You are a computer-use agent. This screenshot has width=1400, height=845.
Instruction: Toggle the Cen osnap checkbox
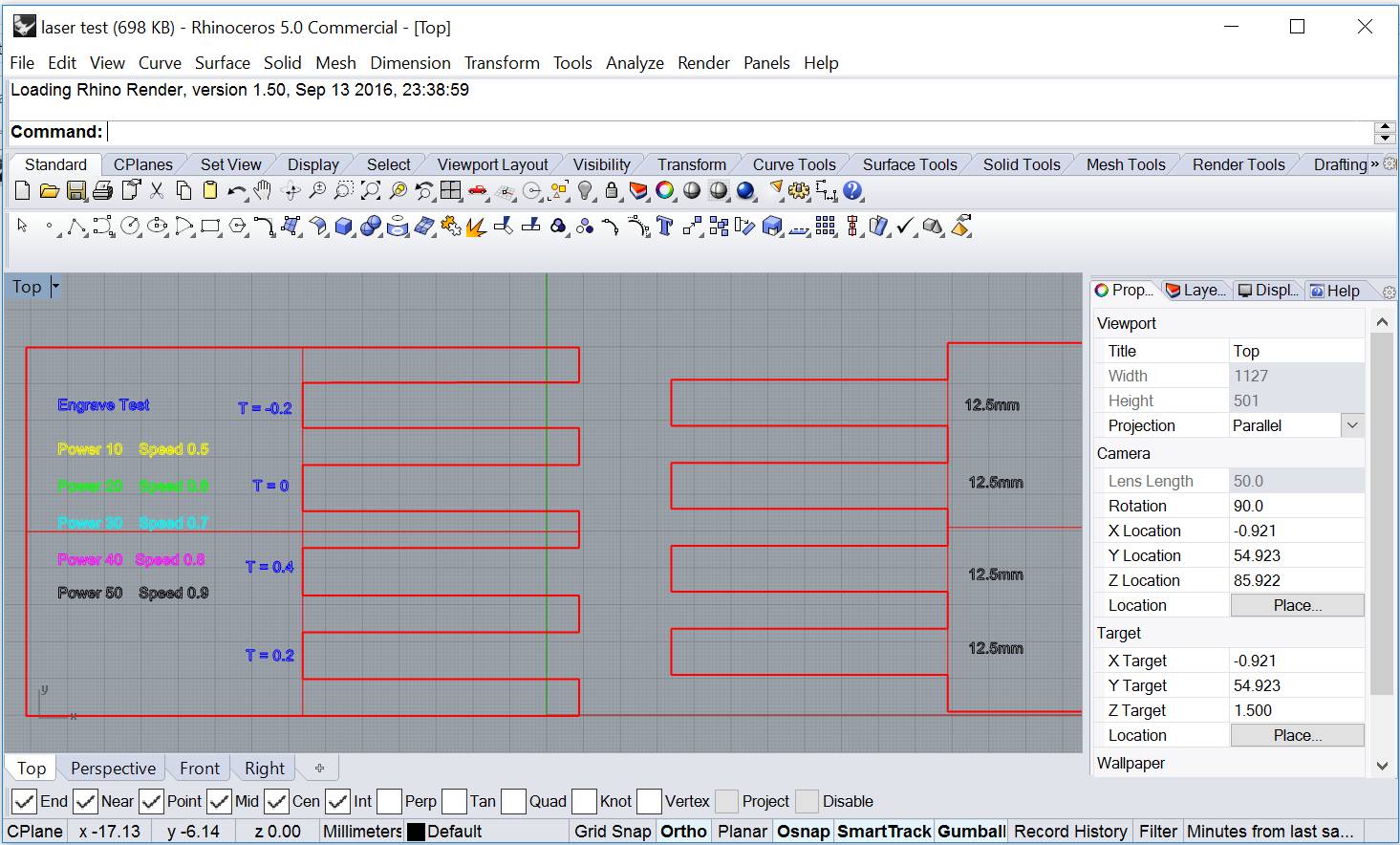[x=277, y=801]
